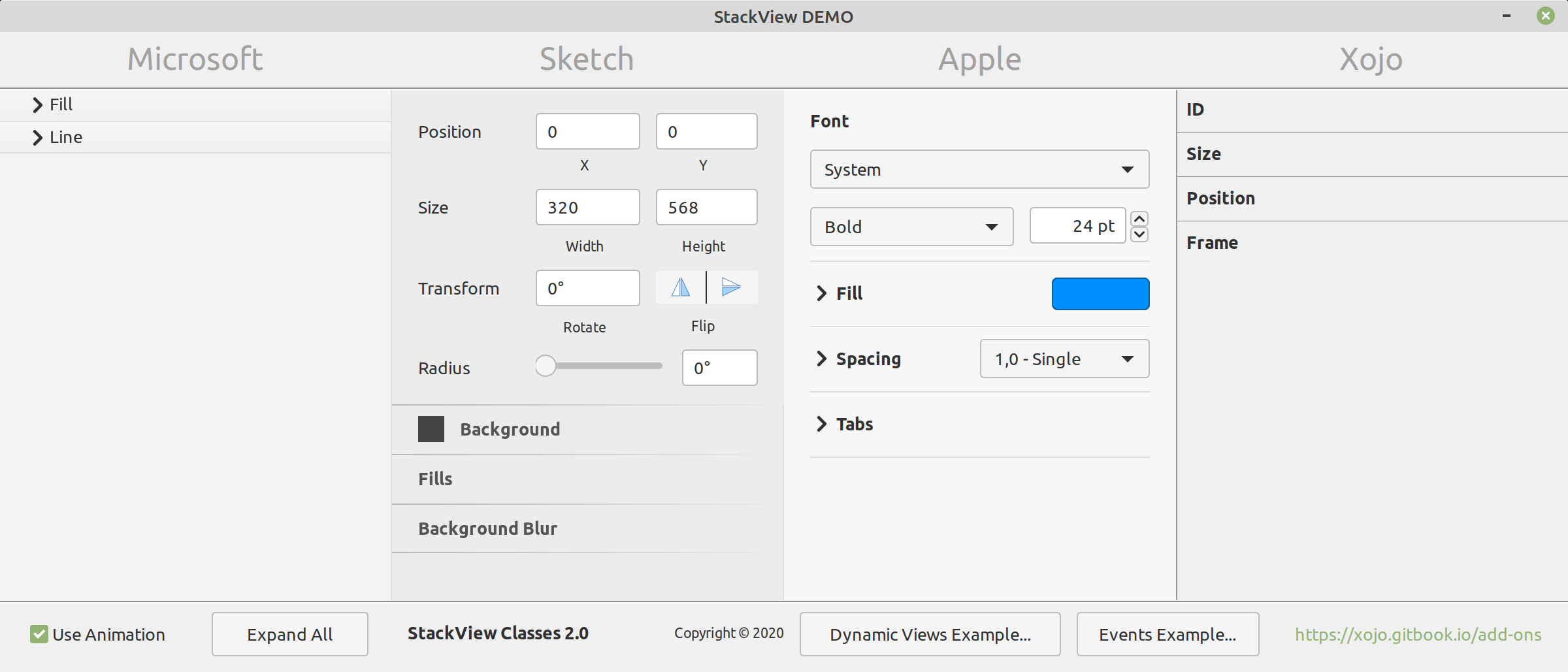Click the 24 pt font size field

[1077, 226]
